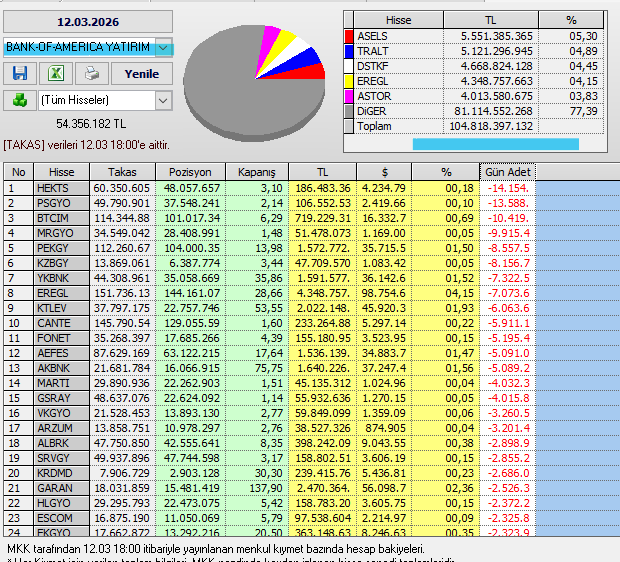Image resolution: width=620 pixels, height=562 pixels.
Task: Sort by the Takas column header
Action: click(x=123, y=172)
